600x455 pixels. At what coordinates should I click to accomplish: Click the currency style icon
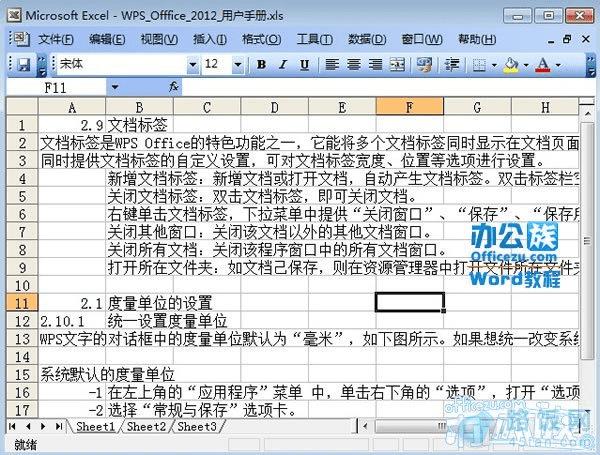tap(424, 65)
